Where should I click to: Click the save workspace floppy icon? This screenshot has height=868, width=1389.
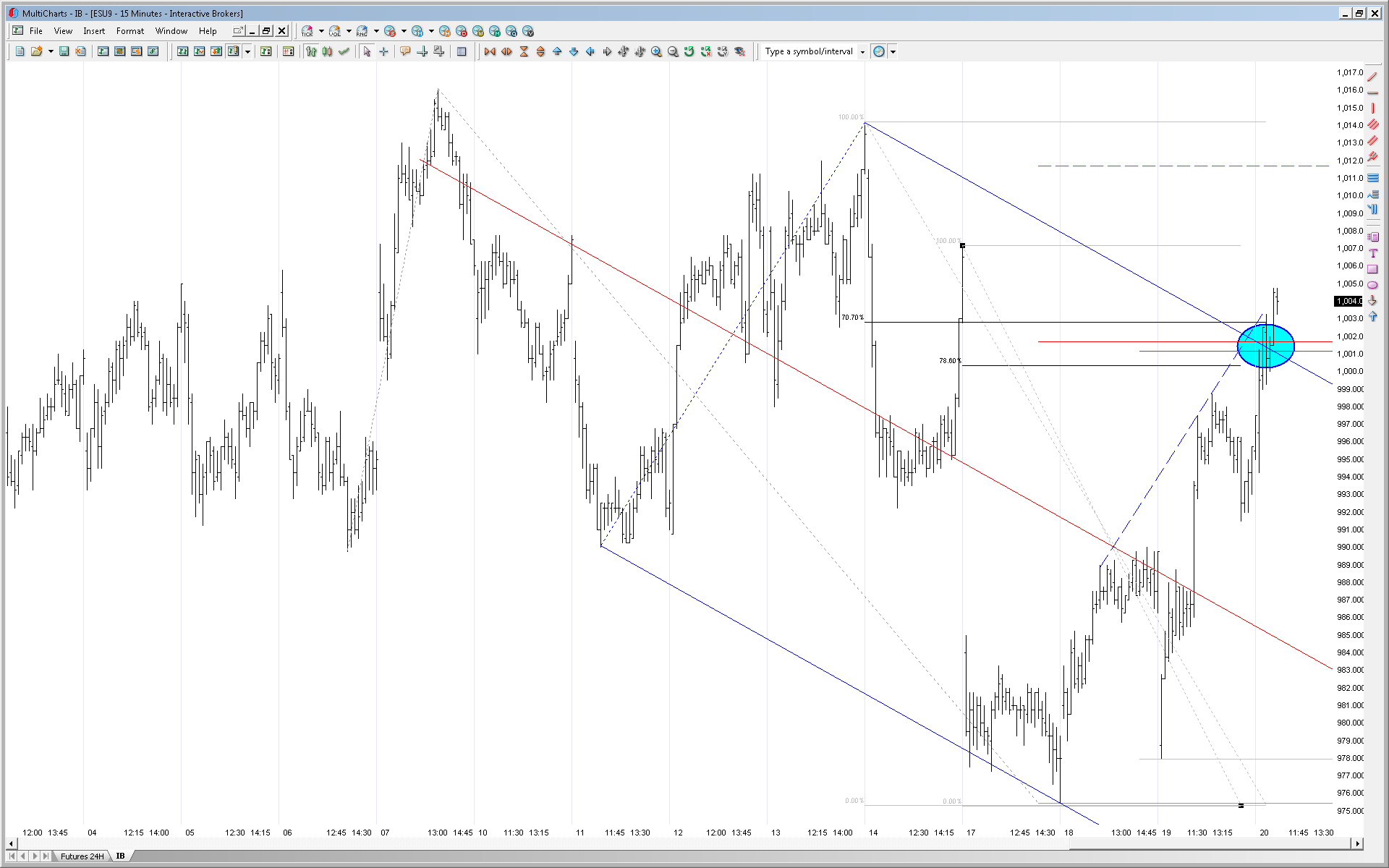click(64, 51)
